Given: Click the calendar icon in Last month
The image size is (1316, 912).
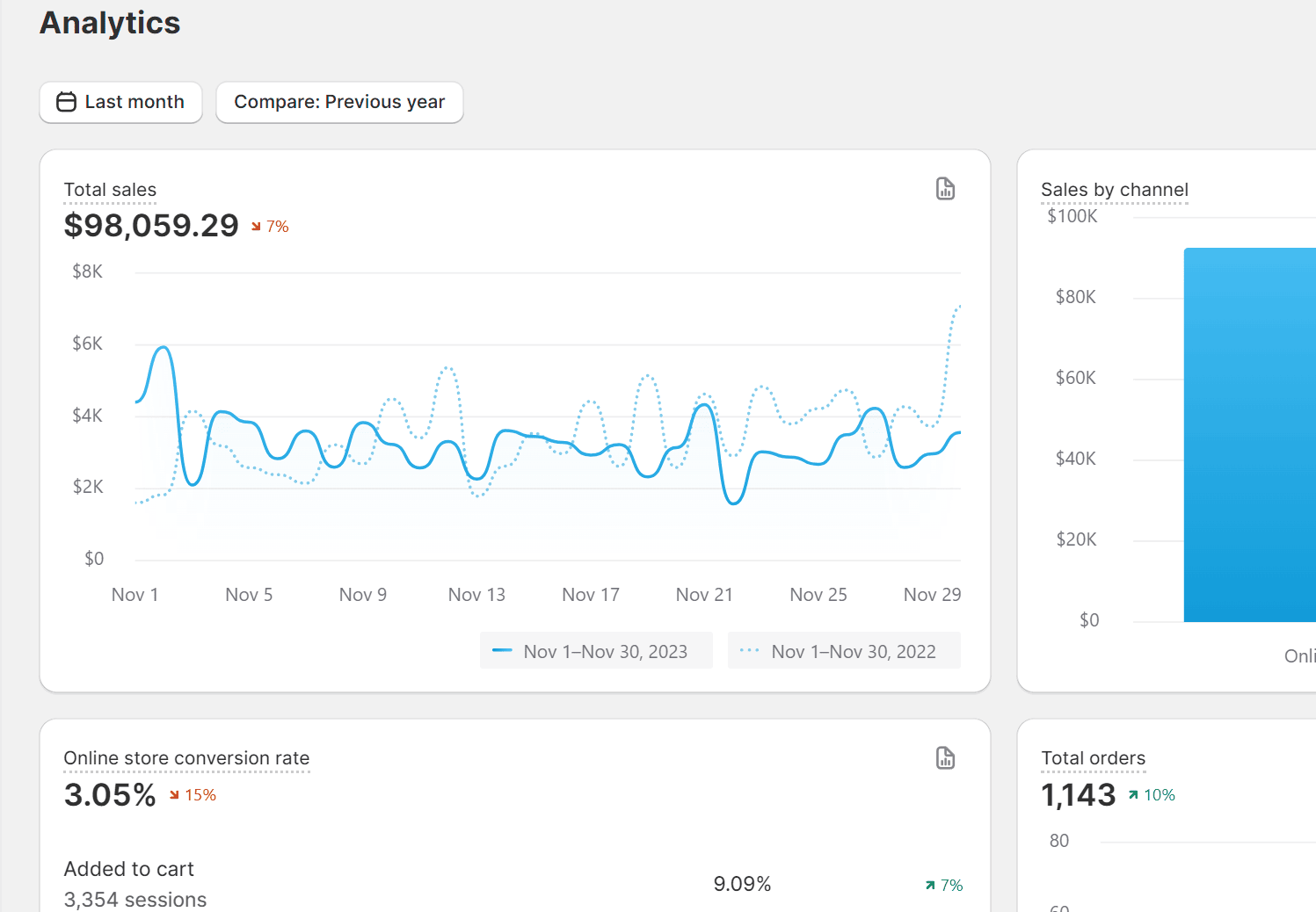Looking at the screenshot, I should point(66,102).
